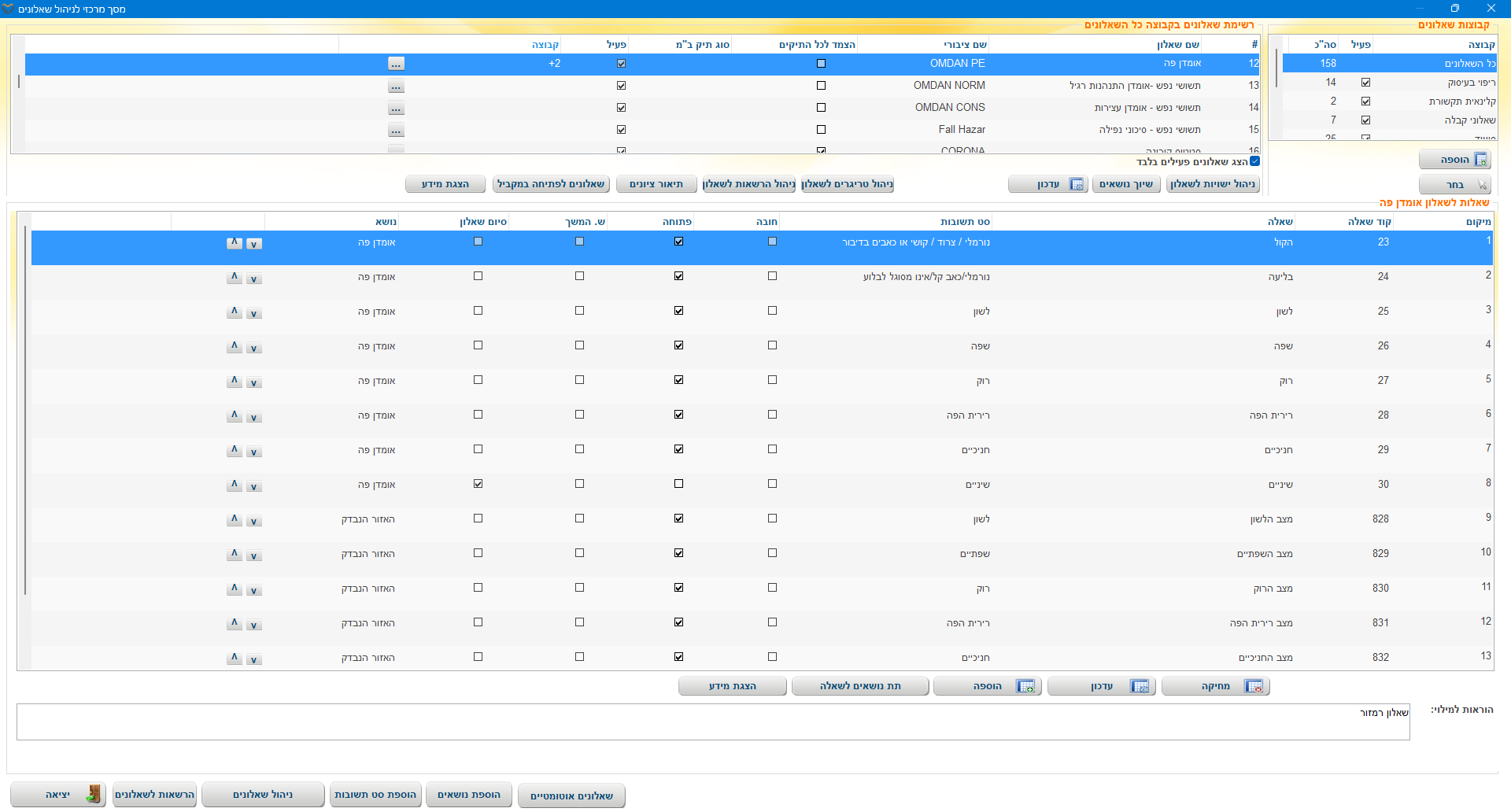This screenshot has height=812, width=1511.
Task: Click the בחר icon in the questionnaire groups panel
Action: (x=1482, y=185)
